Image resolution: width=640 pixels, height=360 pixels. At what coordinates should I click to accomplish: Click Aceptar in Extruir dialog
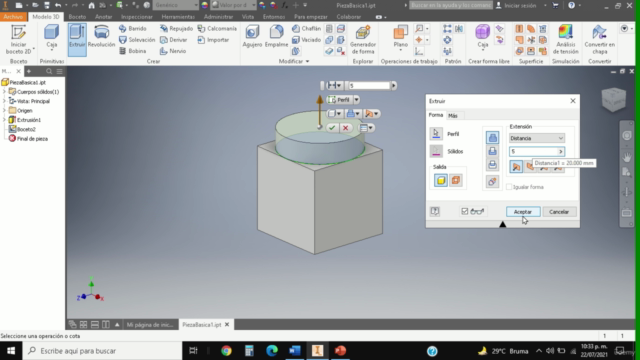(x=523, y=211)
